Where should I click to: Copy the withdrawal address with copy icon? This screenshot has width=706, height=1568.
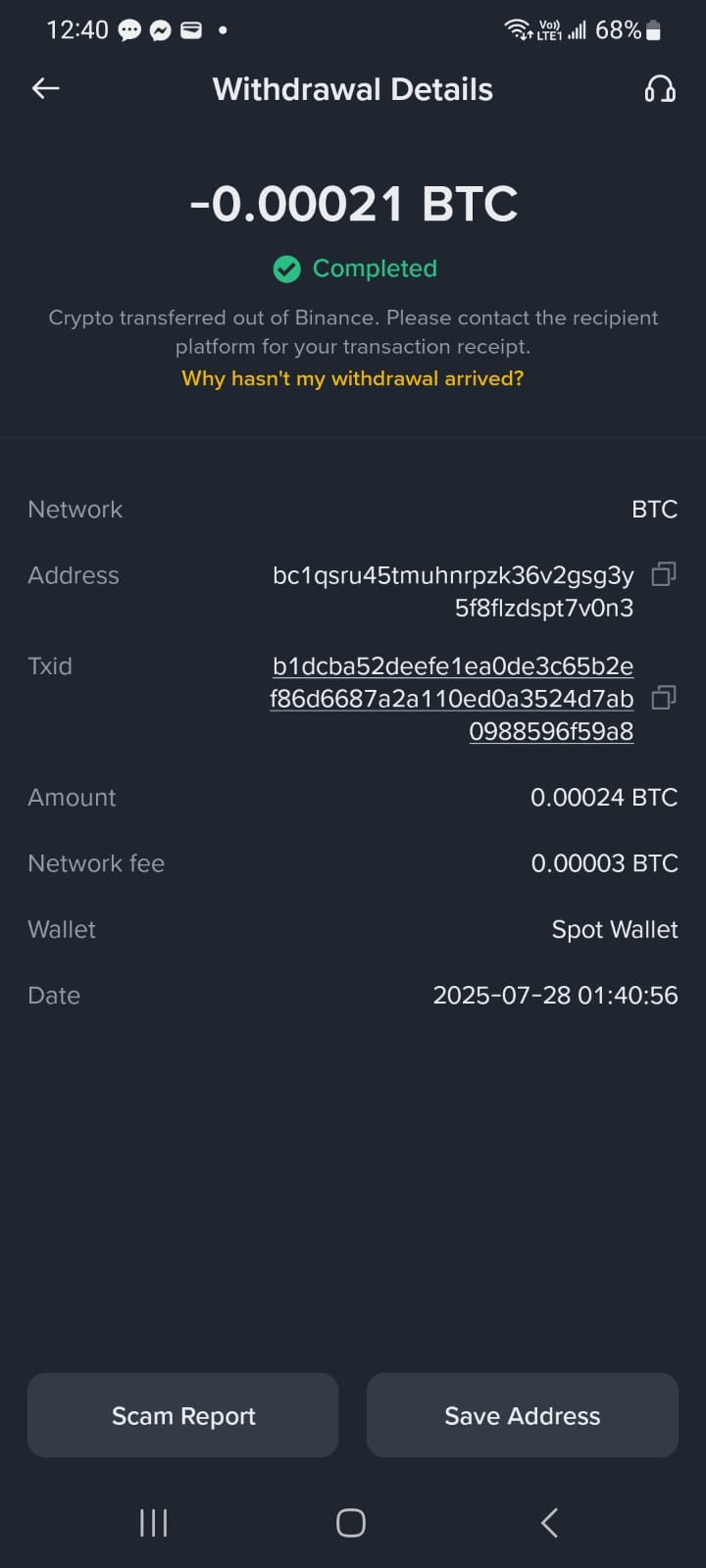tap(664, 574)
